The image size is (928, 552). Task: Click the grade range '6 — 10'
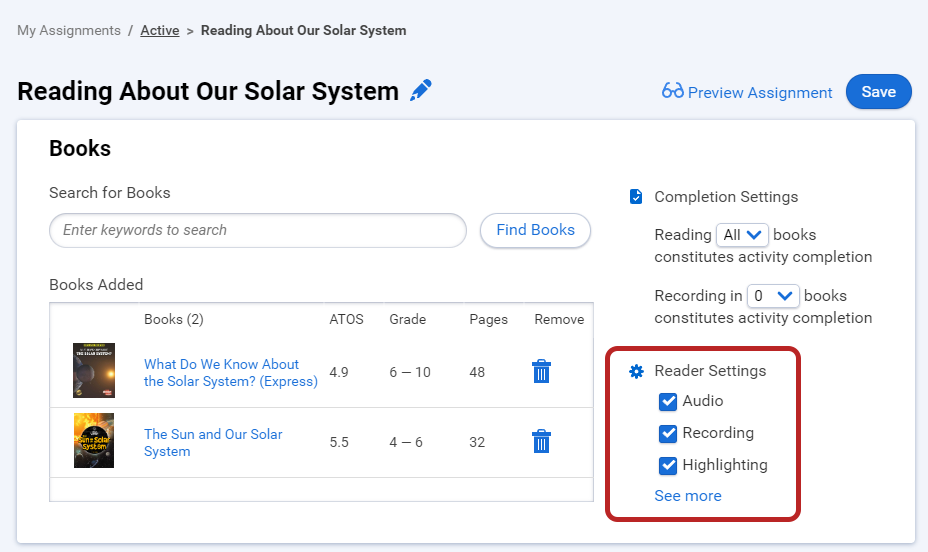410,372
